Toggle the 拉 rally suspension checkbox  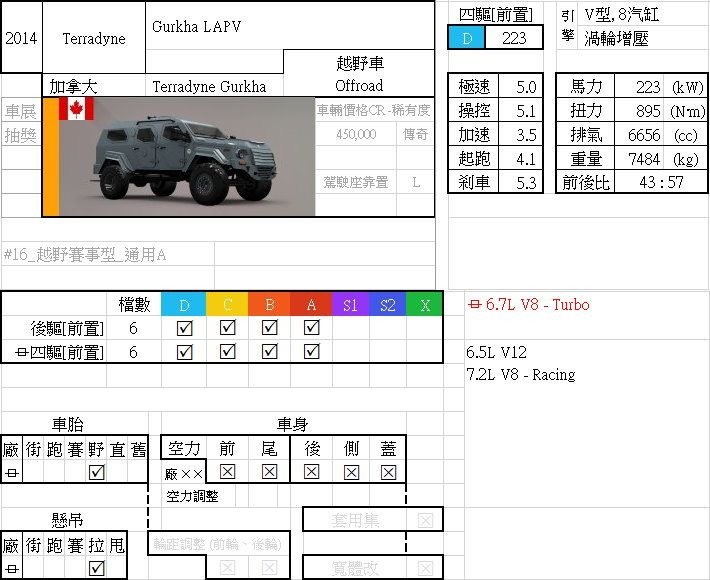click(x=96, y=568)
